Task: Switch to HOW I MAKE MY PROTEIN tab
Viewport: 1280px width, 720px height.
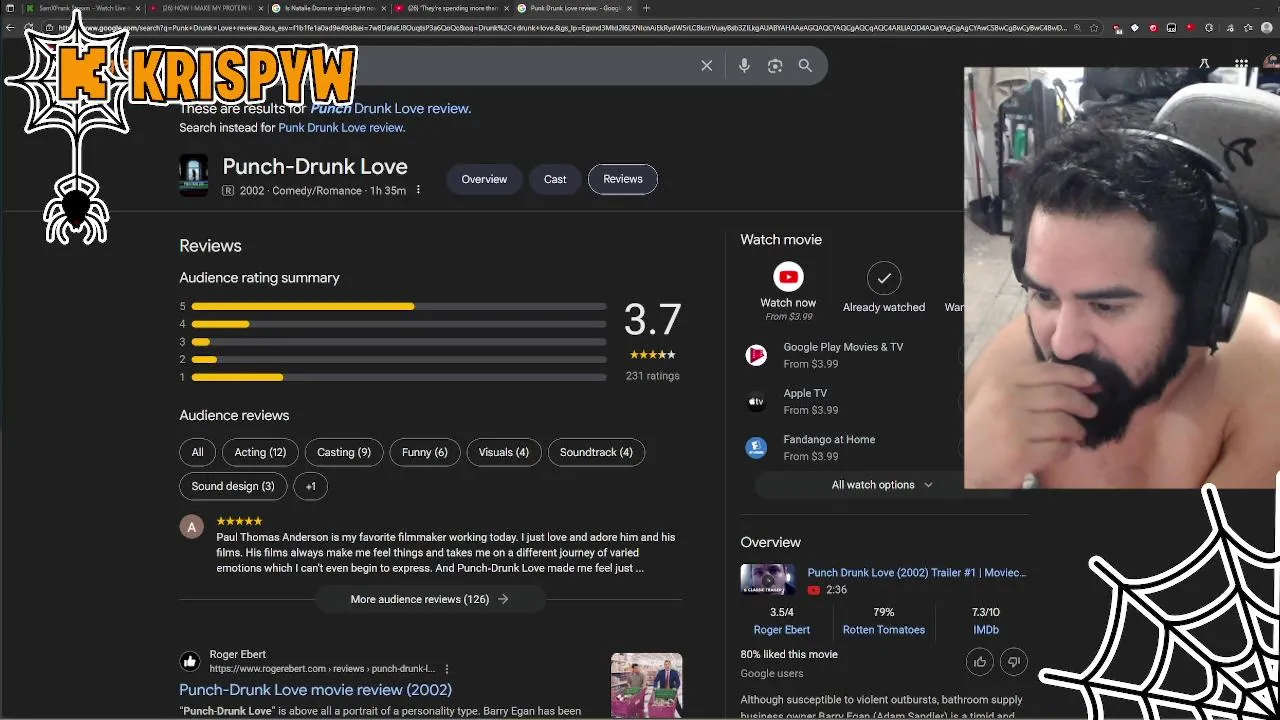Action: 206,8
